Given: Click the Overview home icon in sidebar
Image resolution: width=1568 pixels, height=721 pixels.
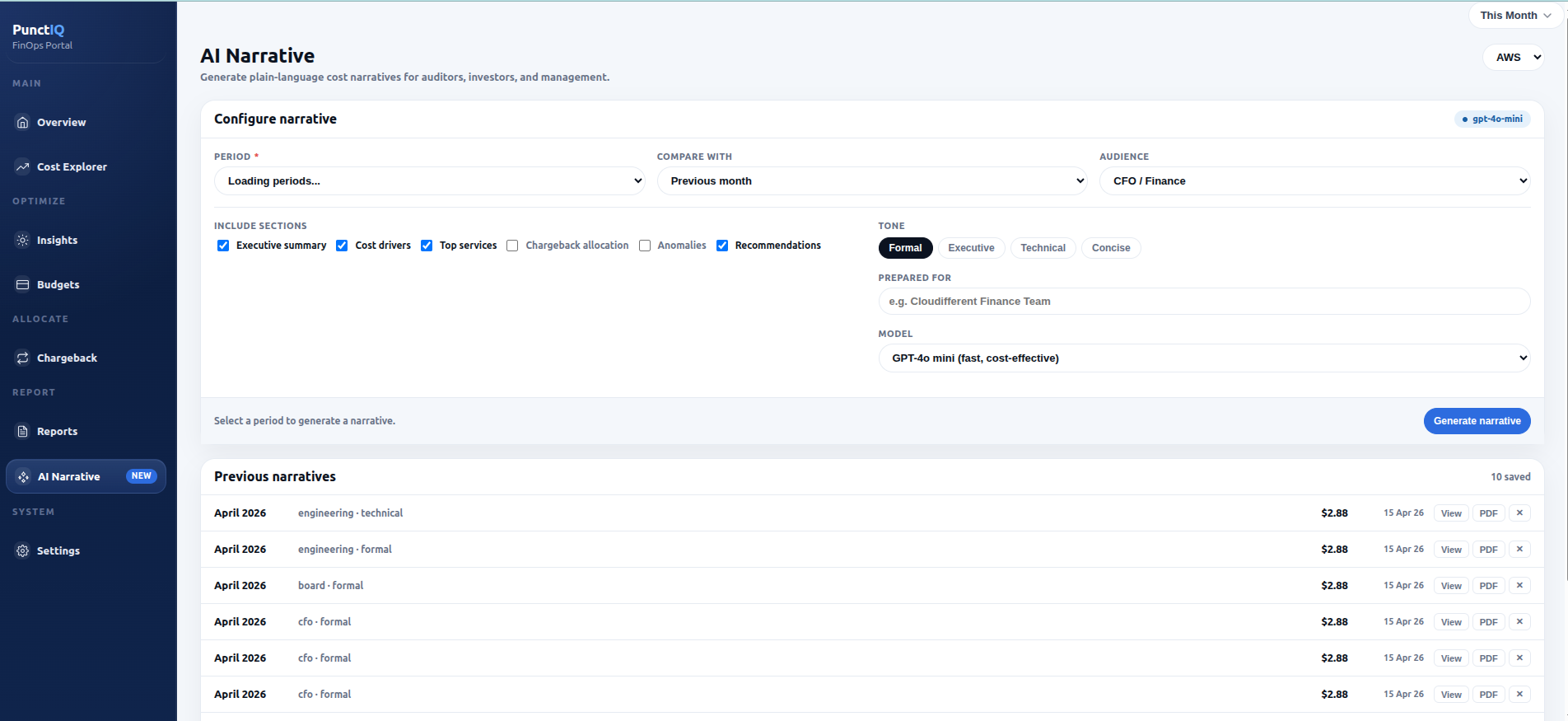Looking at the screenshot, I should pos(22,122).
